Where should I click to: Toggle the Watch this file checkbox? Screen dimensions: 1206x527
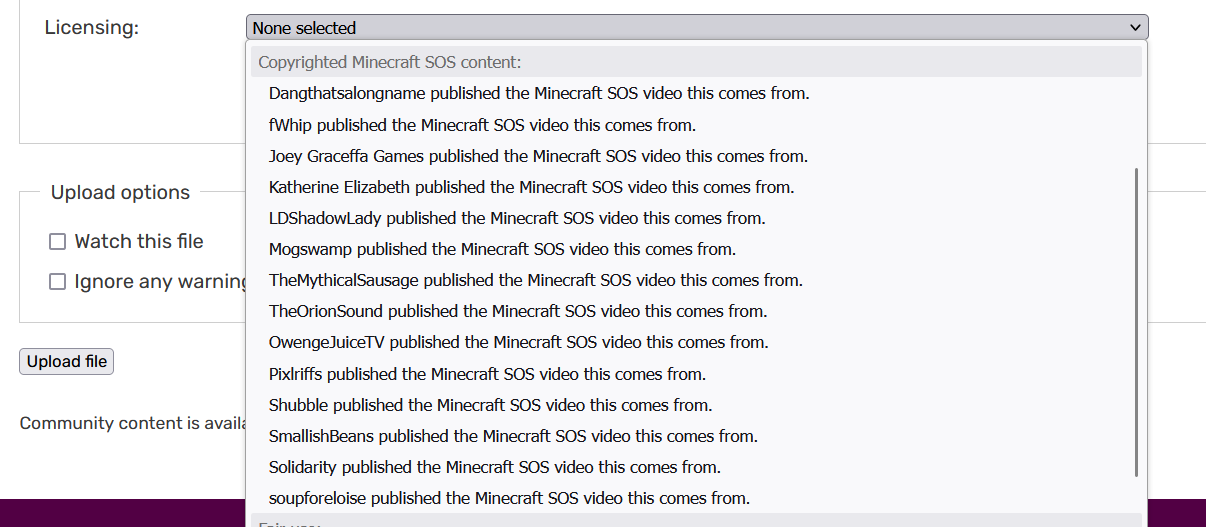pyautogui.click(x=58, y=242)
